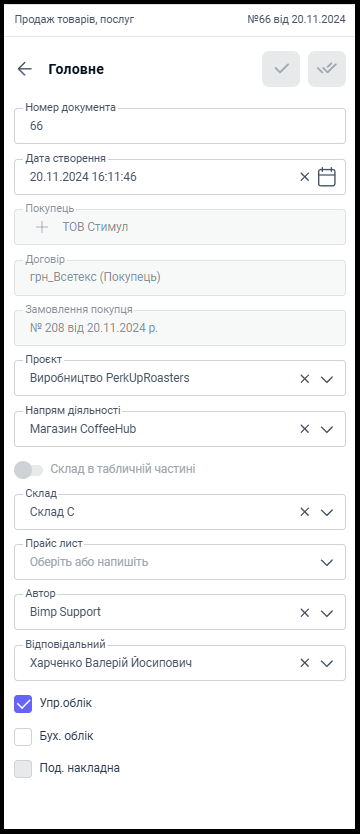Click the plus icon beside ТОВ Стимул

(x=42, y=227)
